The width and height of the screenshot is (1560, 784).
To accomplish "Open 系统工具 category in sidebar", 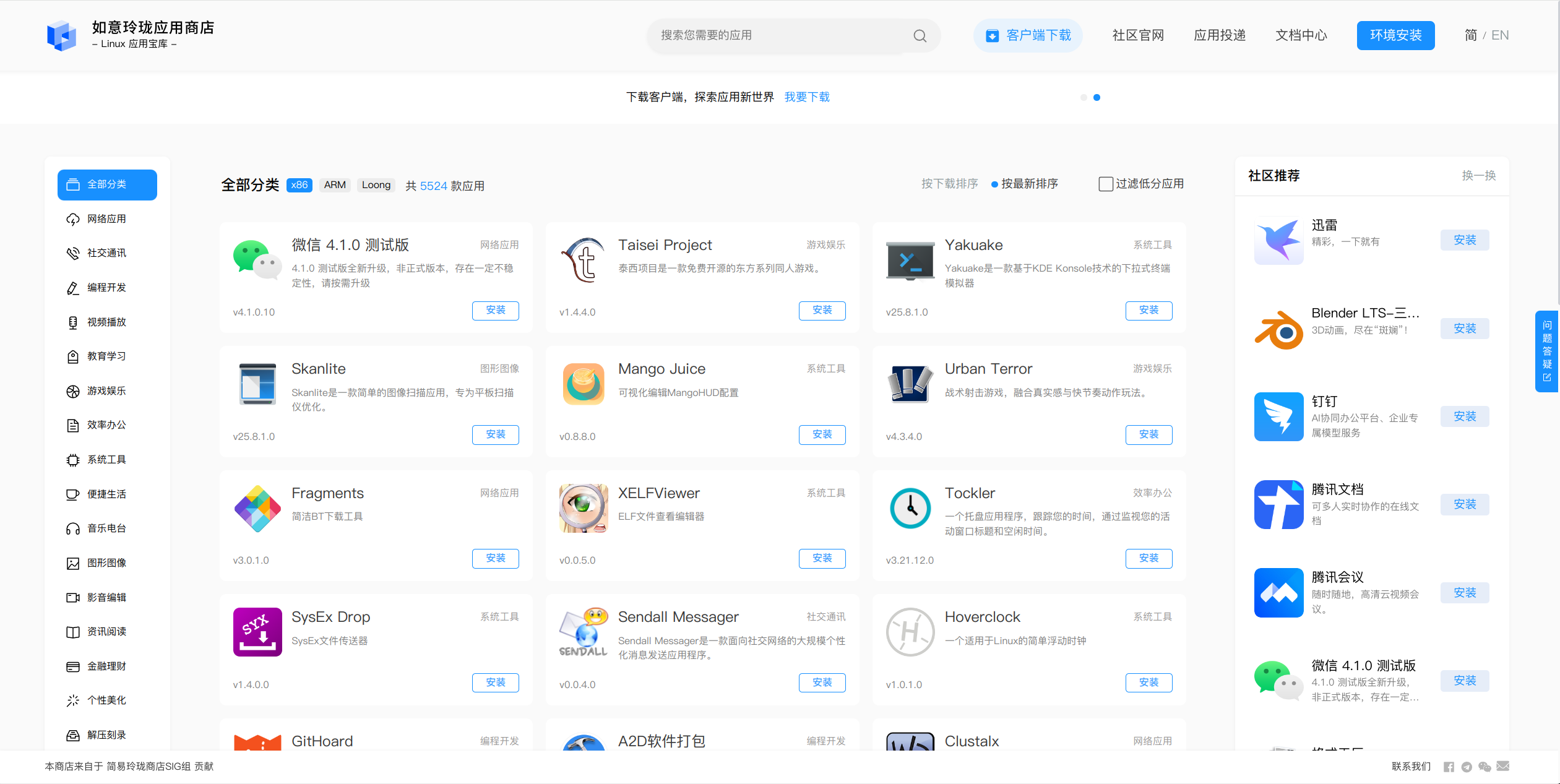I will click(x=107, y=460).
